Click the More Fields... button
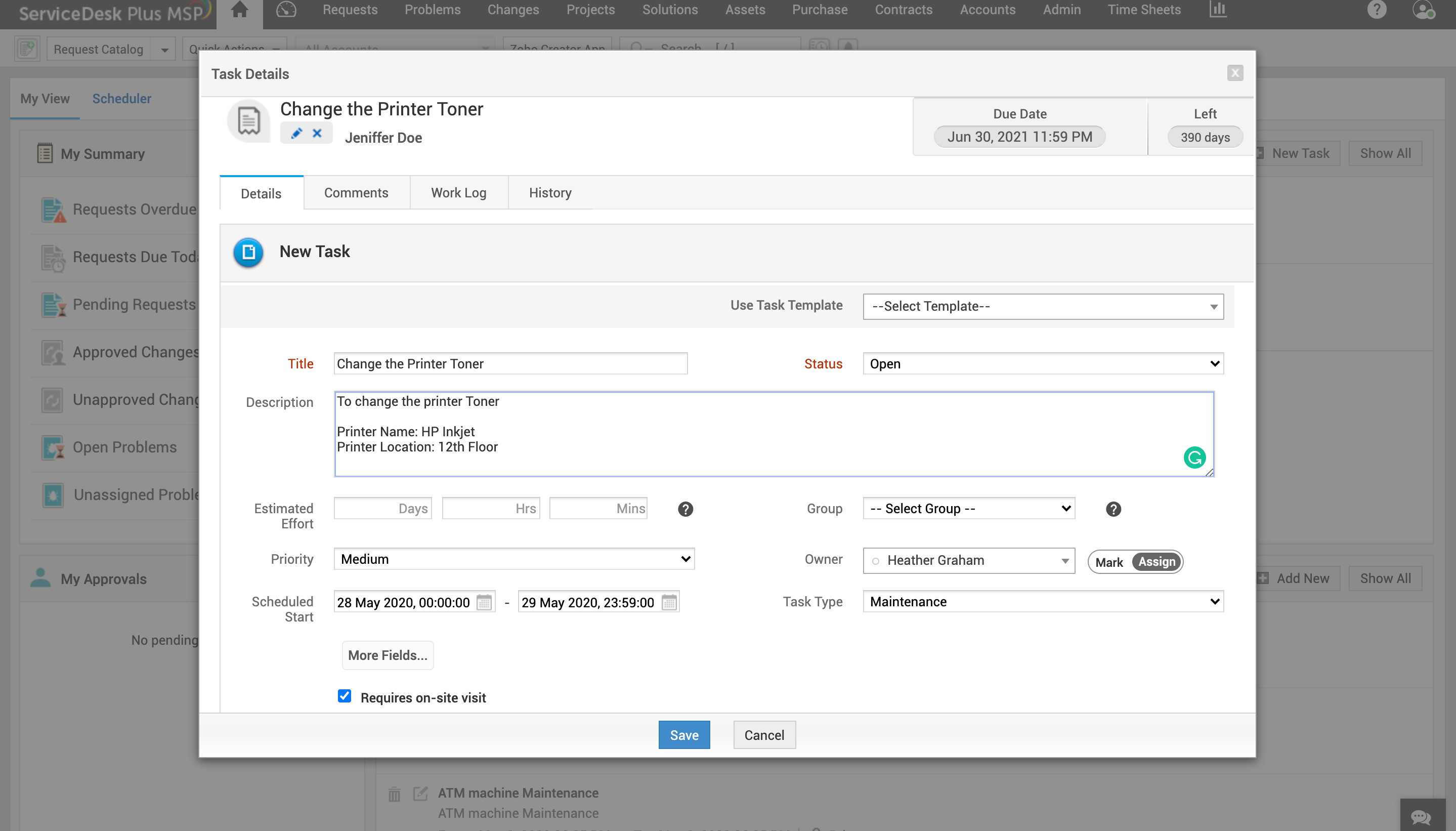Screen dimensions: 1456x831 coord(388,655)
